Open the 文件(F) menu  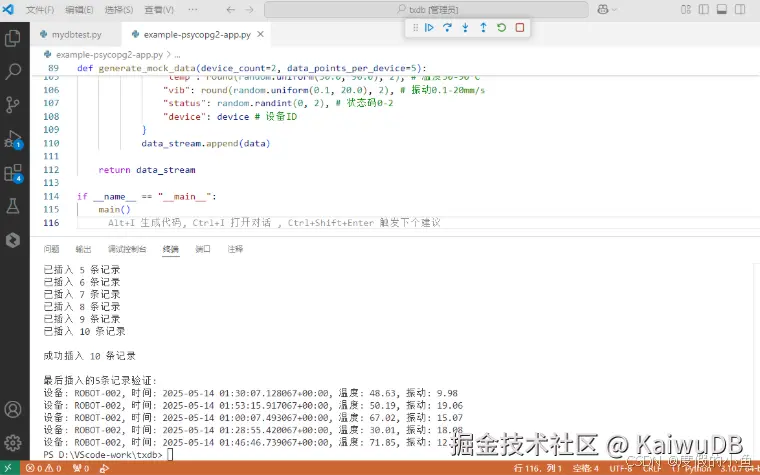[40, 10]
